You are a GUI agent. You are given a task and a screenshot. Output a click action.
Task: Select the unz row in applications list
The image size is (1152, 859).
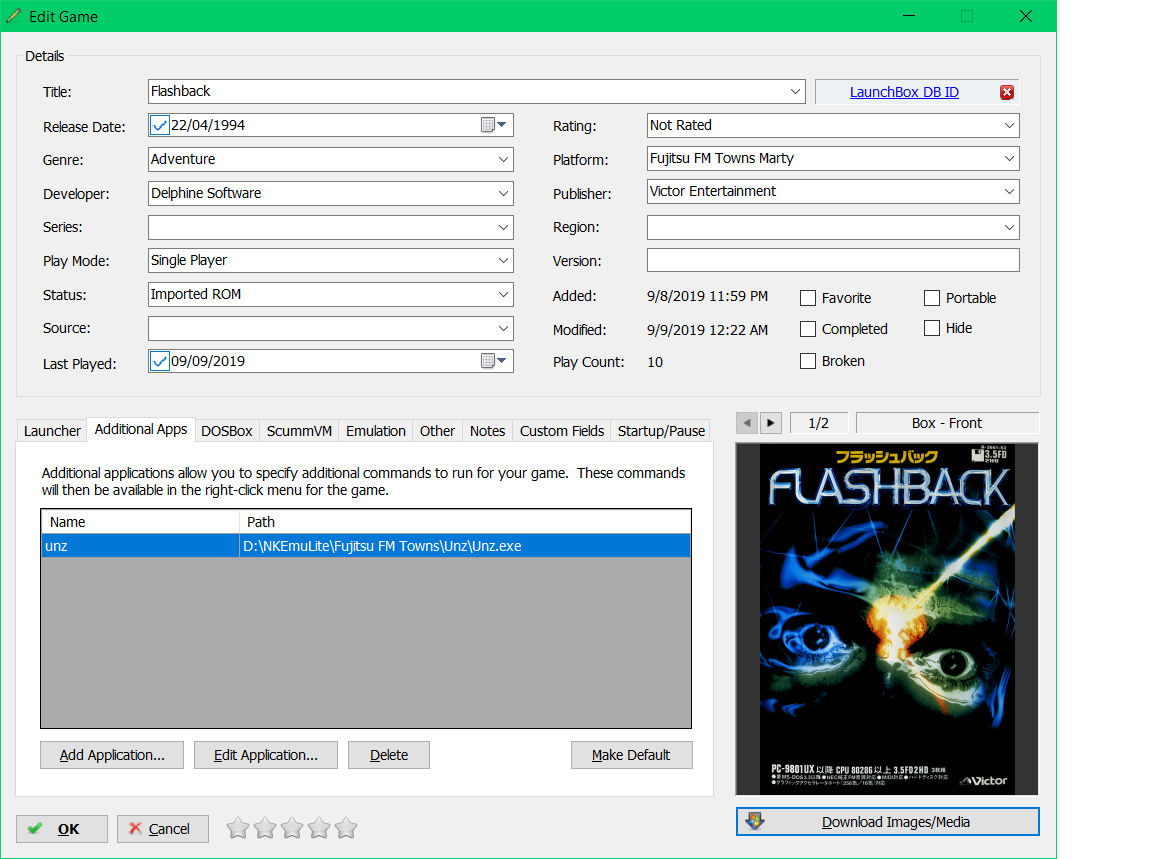coord(366,546)
